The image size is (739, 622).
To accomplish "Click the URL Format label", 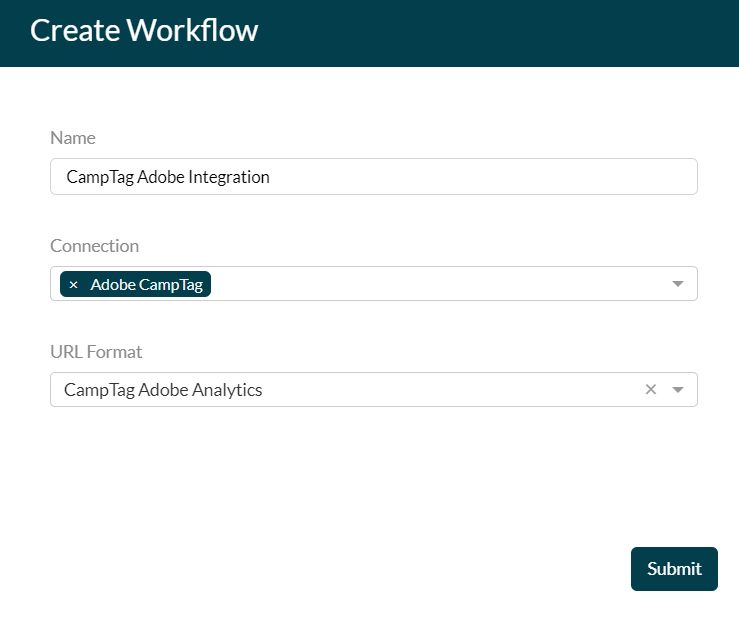I will coord(96,352).
